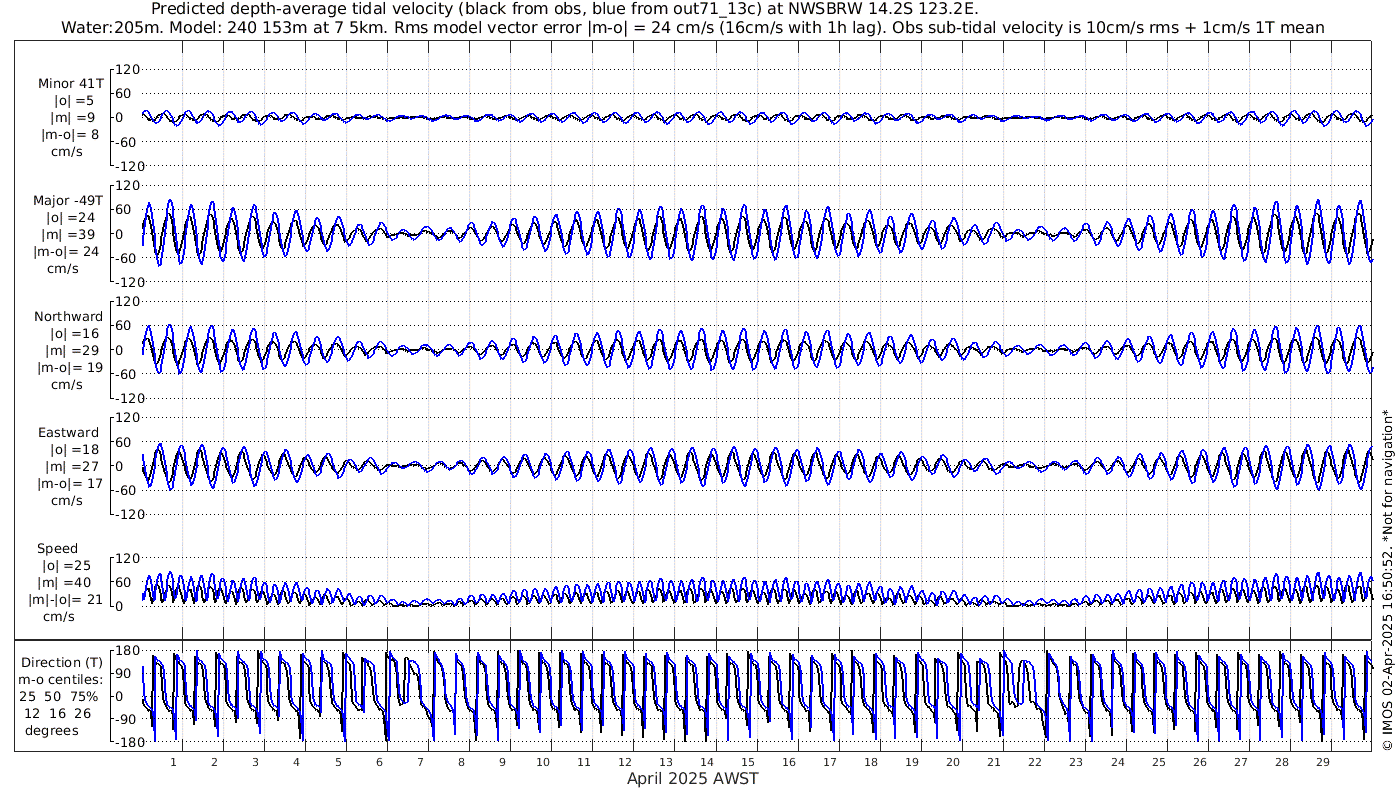
Task: Click the 'Minor 41T' panel label
Action: click(70, 84)
